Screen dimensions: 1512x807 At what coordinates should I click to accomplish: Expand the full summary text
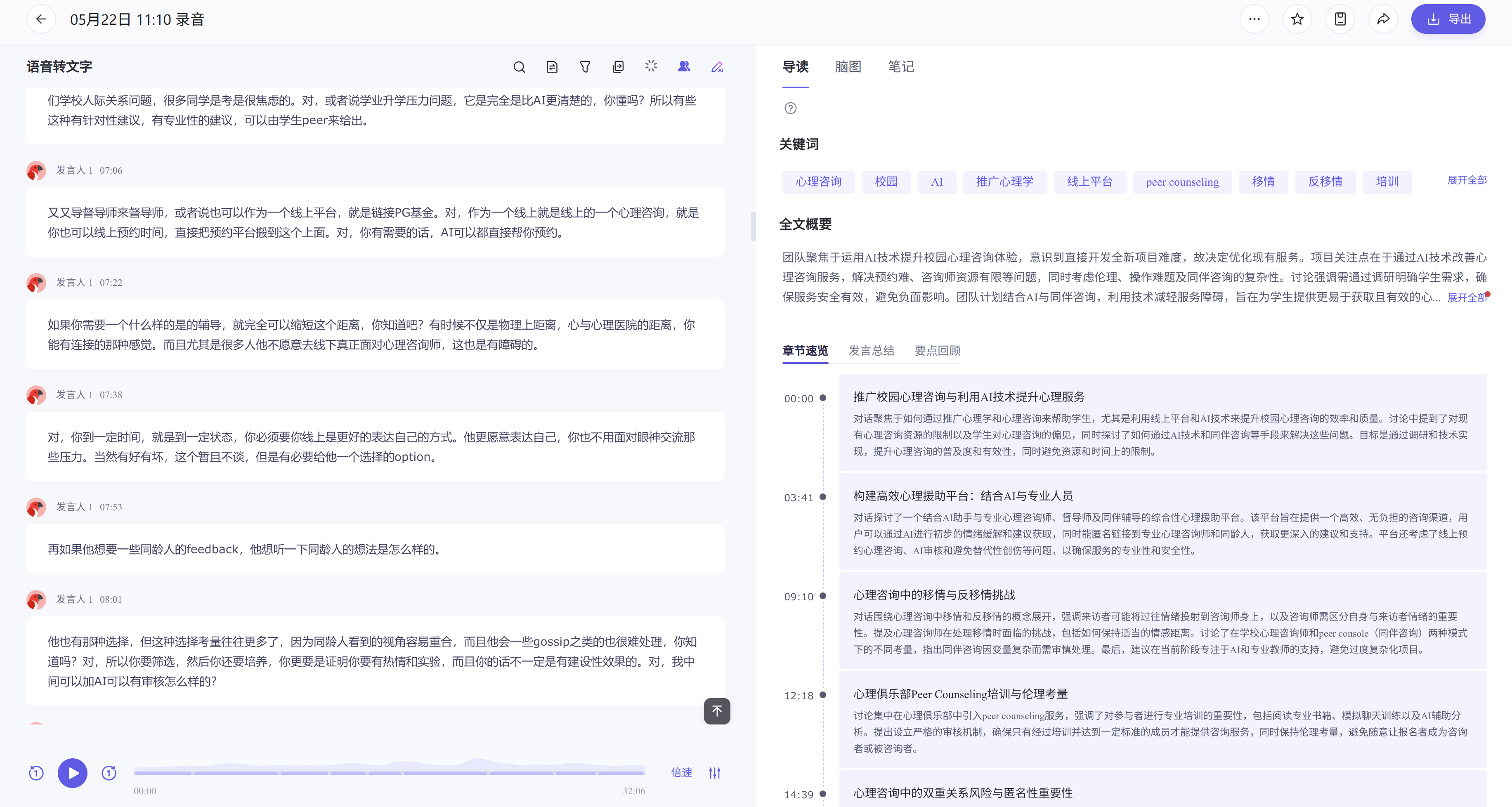coord(1466,297)
